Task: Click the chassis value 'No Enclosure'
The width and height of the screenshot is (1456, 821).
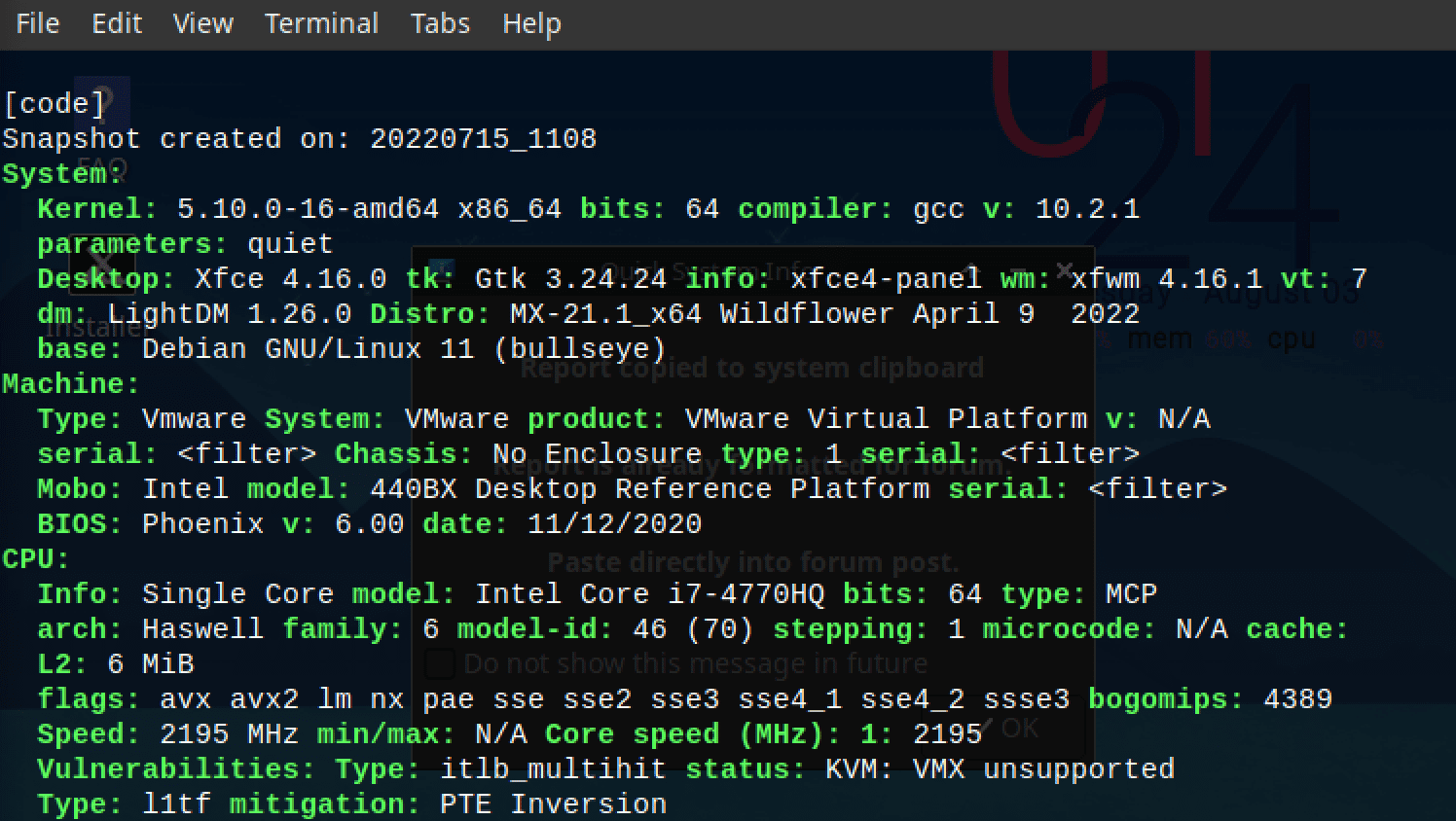Action: click(x=597, y=454)
